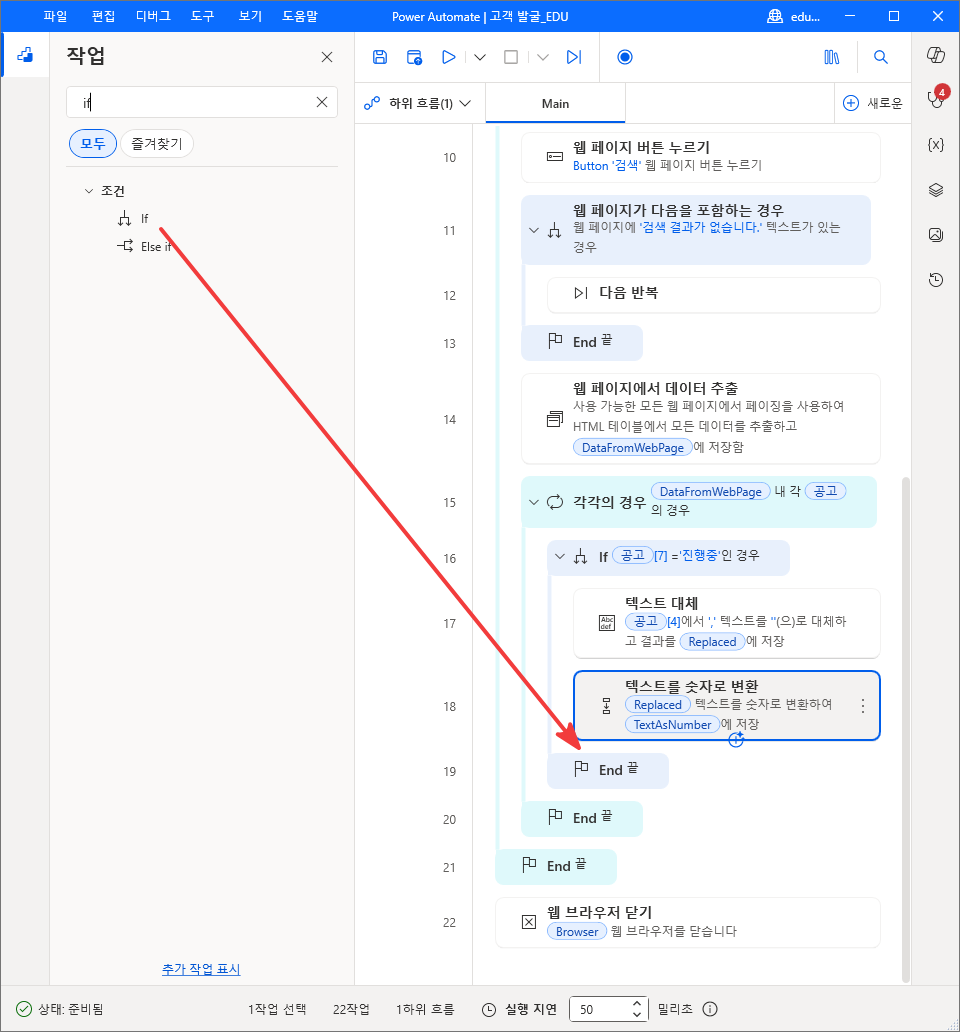Open the 도구 menu

pos(203,16)
